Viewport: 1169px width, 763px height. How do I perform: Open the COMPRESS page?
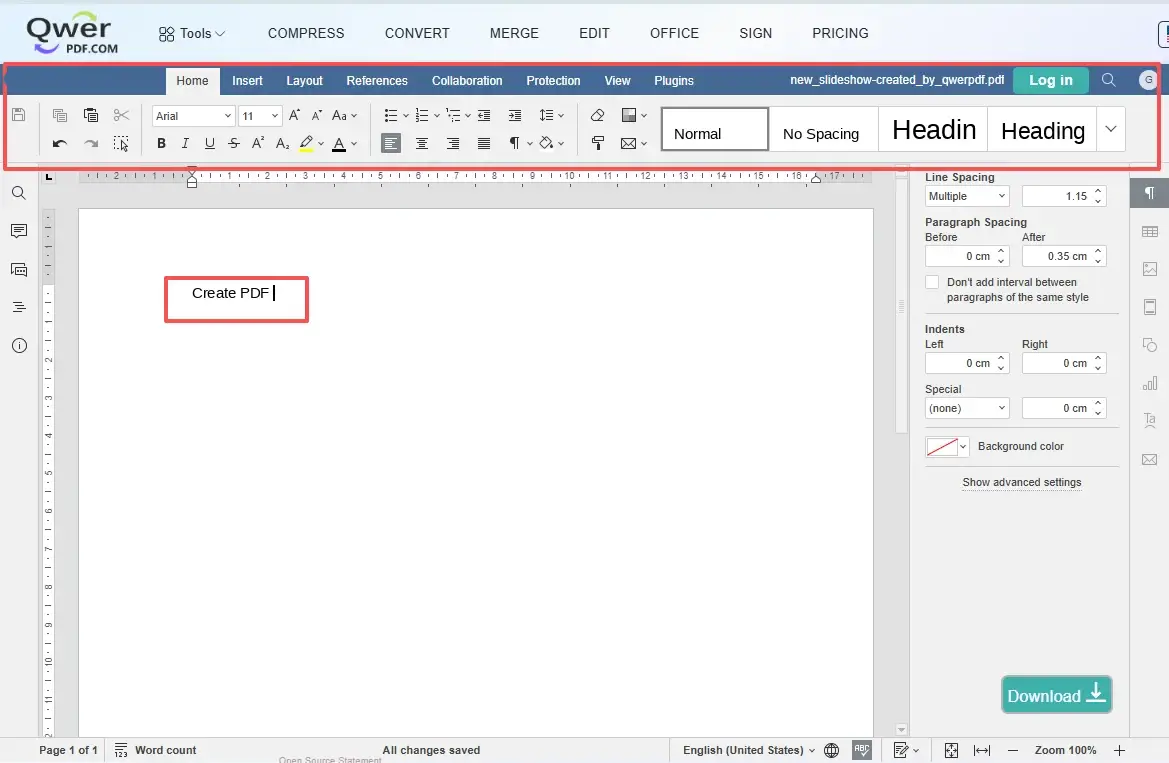tap(306, 34)
